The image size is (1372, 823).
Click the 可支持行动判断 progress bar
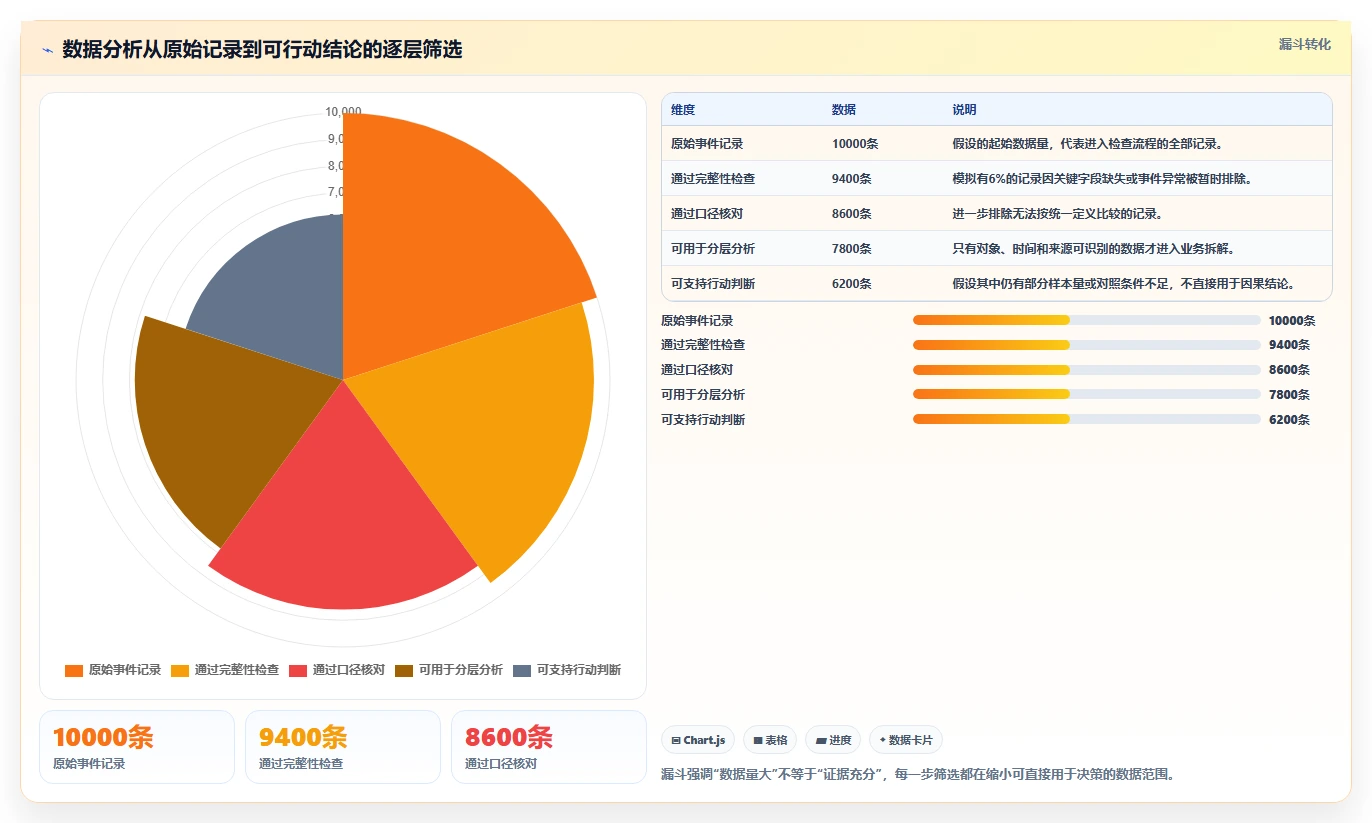point(1086,419)
